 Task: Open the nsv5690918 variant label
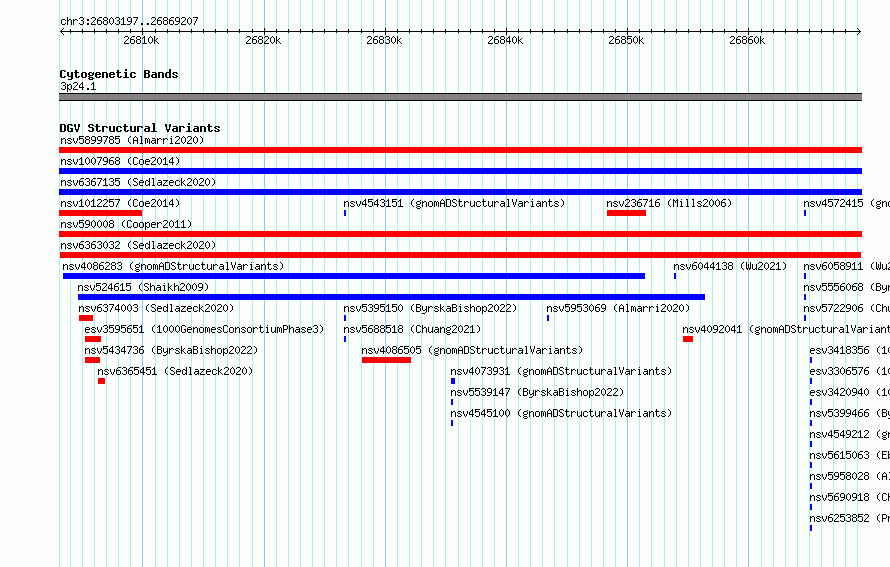(x=850, y=497)
